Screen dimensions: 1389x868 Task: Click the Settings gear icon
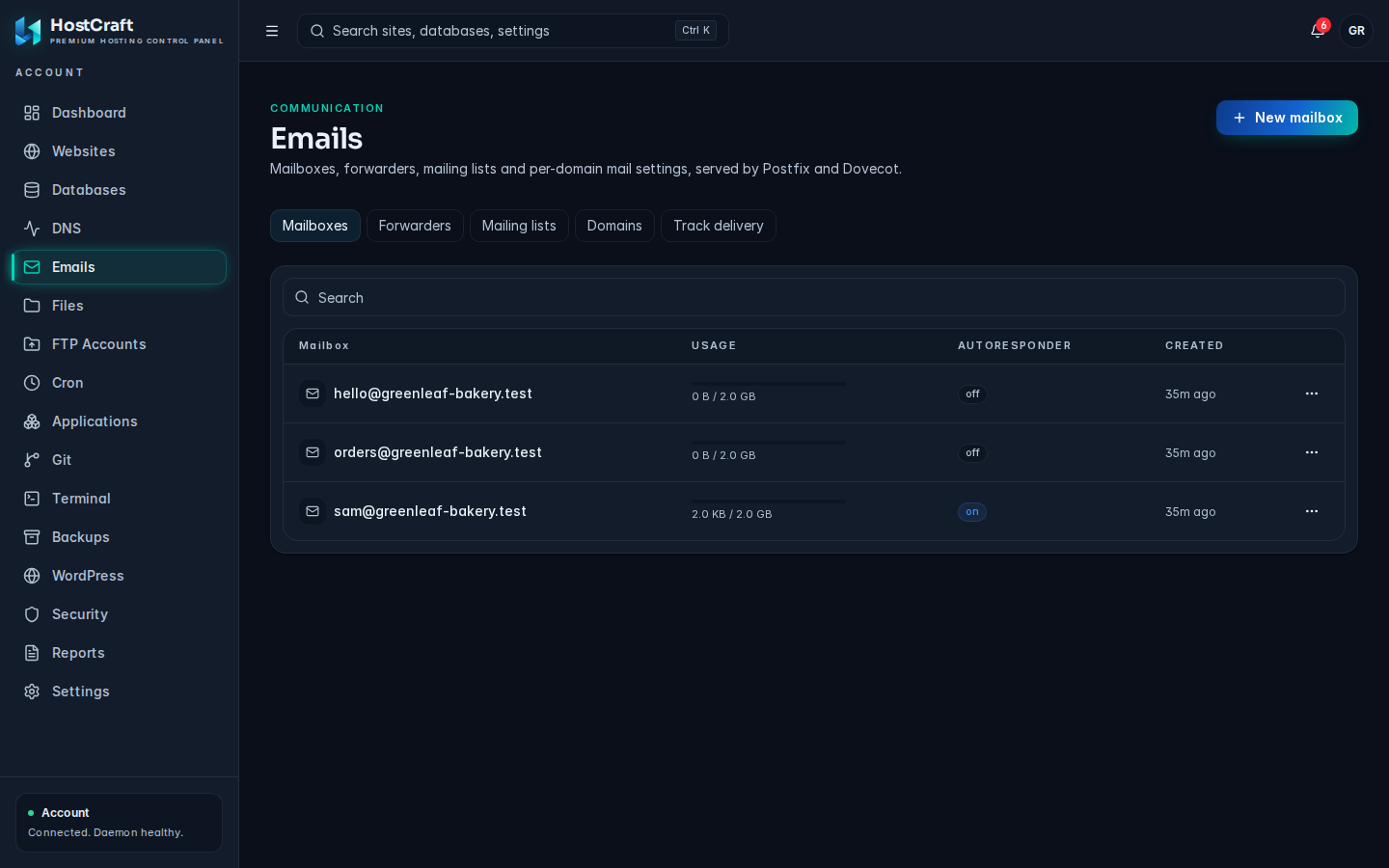click(x=32, y=692)
